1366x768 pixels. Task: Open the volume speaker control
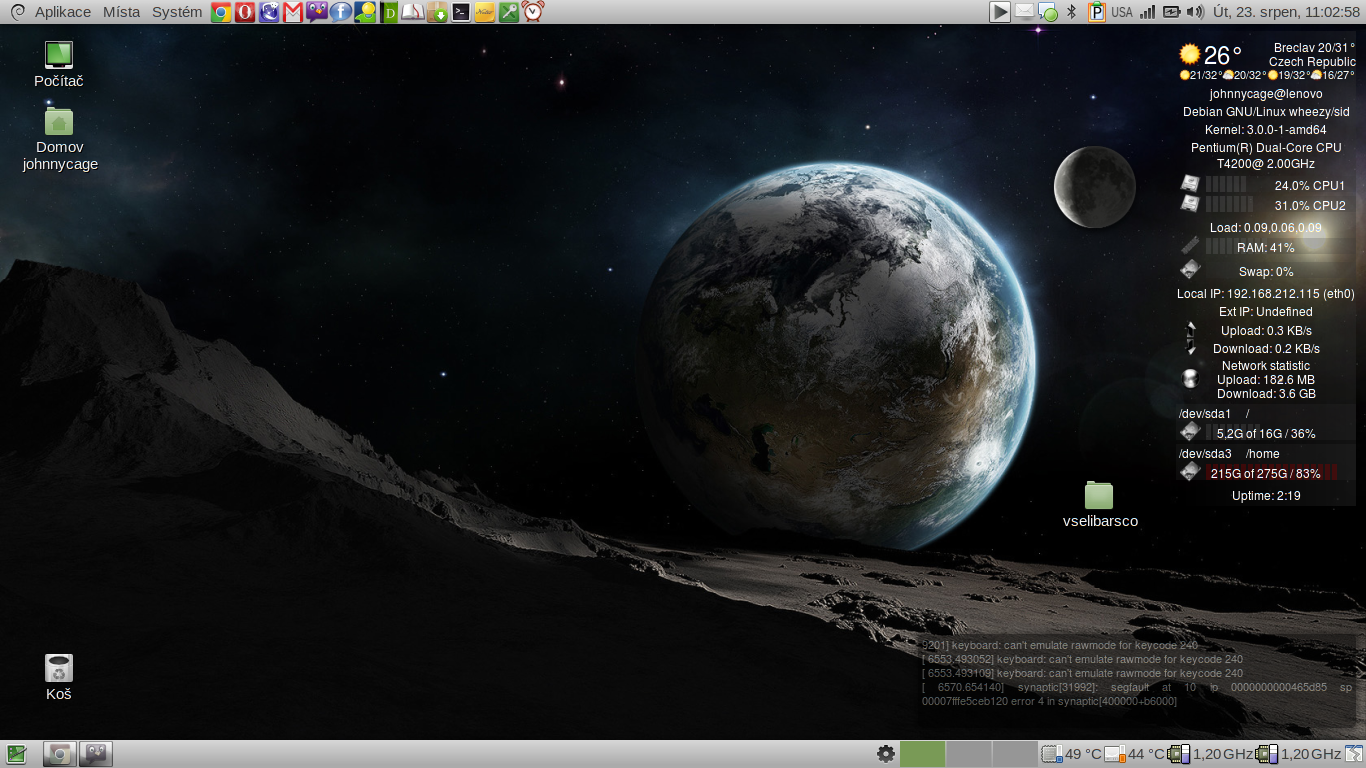tap(1195, 12)
